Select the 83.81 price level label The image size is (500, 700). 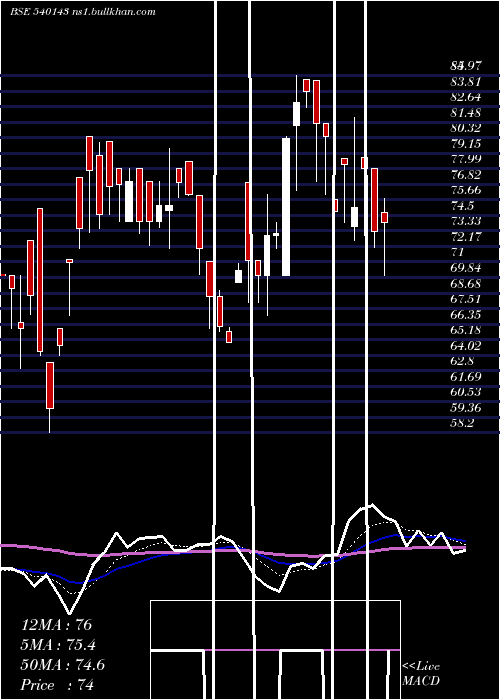tap(465, 82)
